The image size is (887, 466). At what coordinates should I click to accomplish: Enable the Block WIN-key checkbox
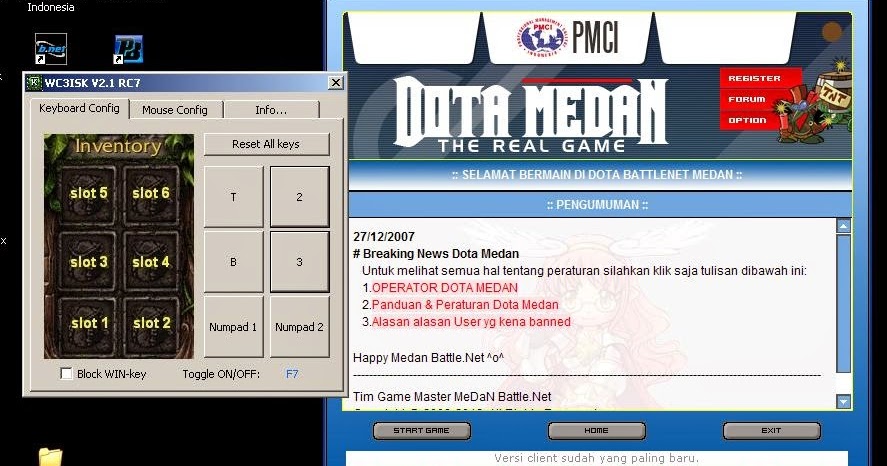66,374
